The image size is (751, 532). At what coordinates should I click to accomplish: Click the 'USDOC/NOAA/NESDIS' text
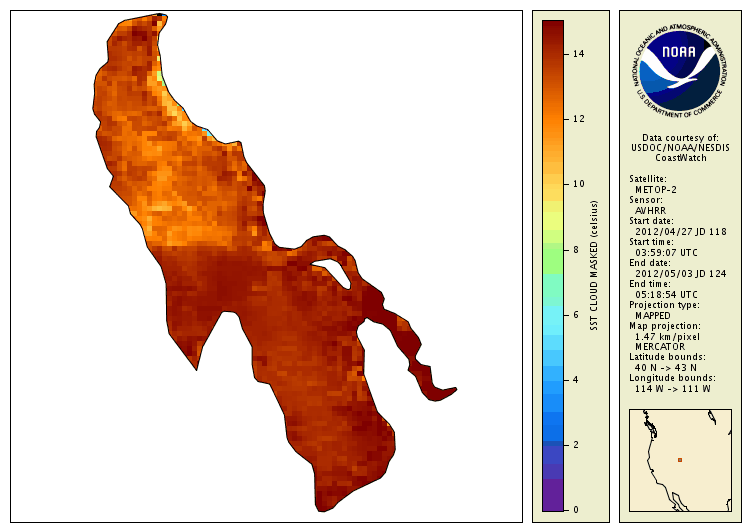(x=680, y=147)
